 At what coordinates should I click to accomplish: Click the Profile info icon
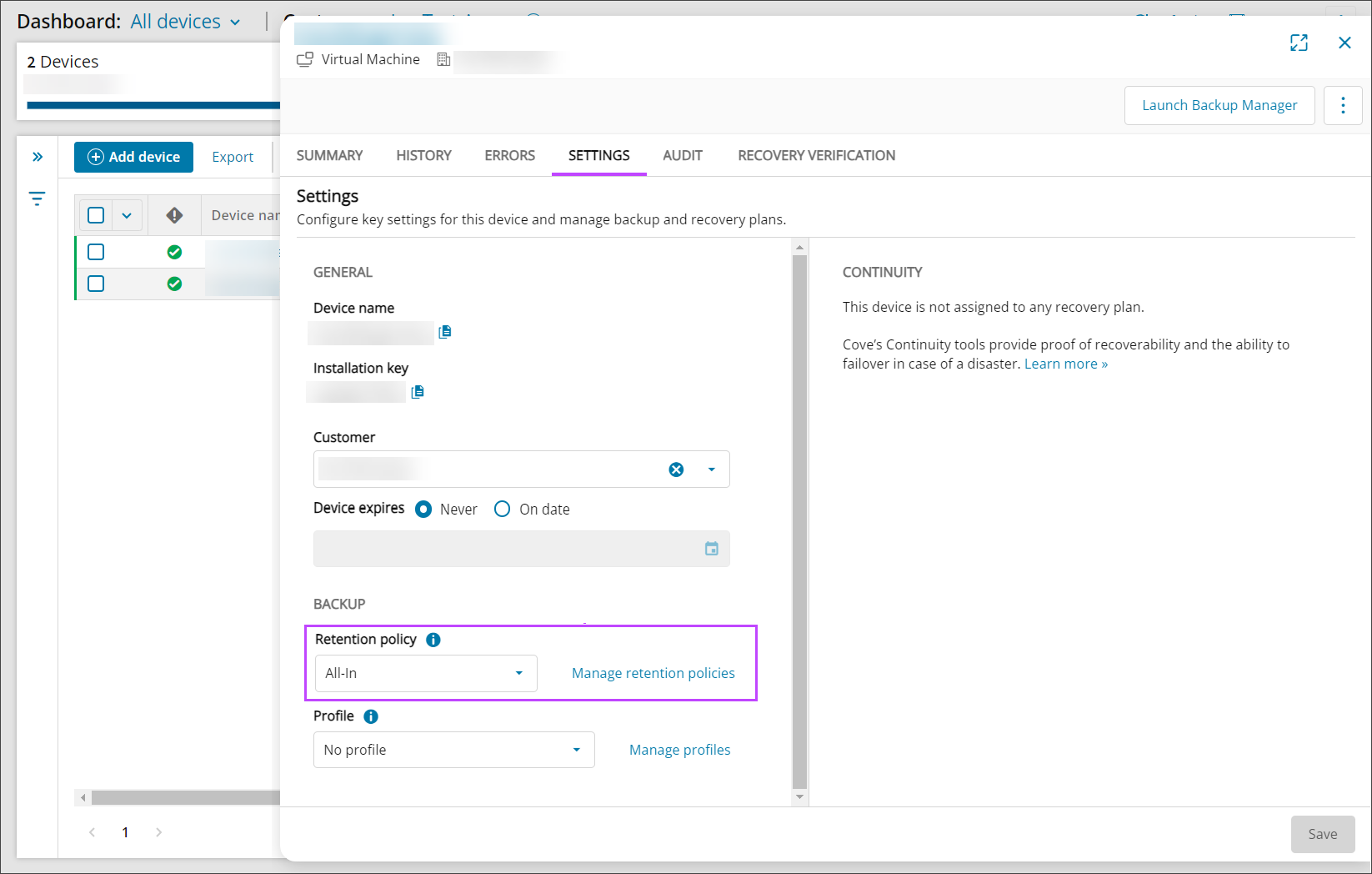pyautogui.click(x=371, y=716)
